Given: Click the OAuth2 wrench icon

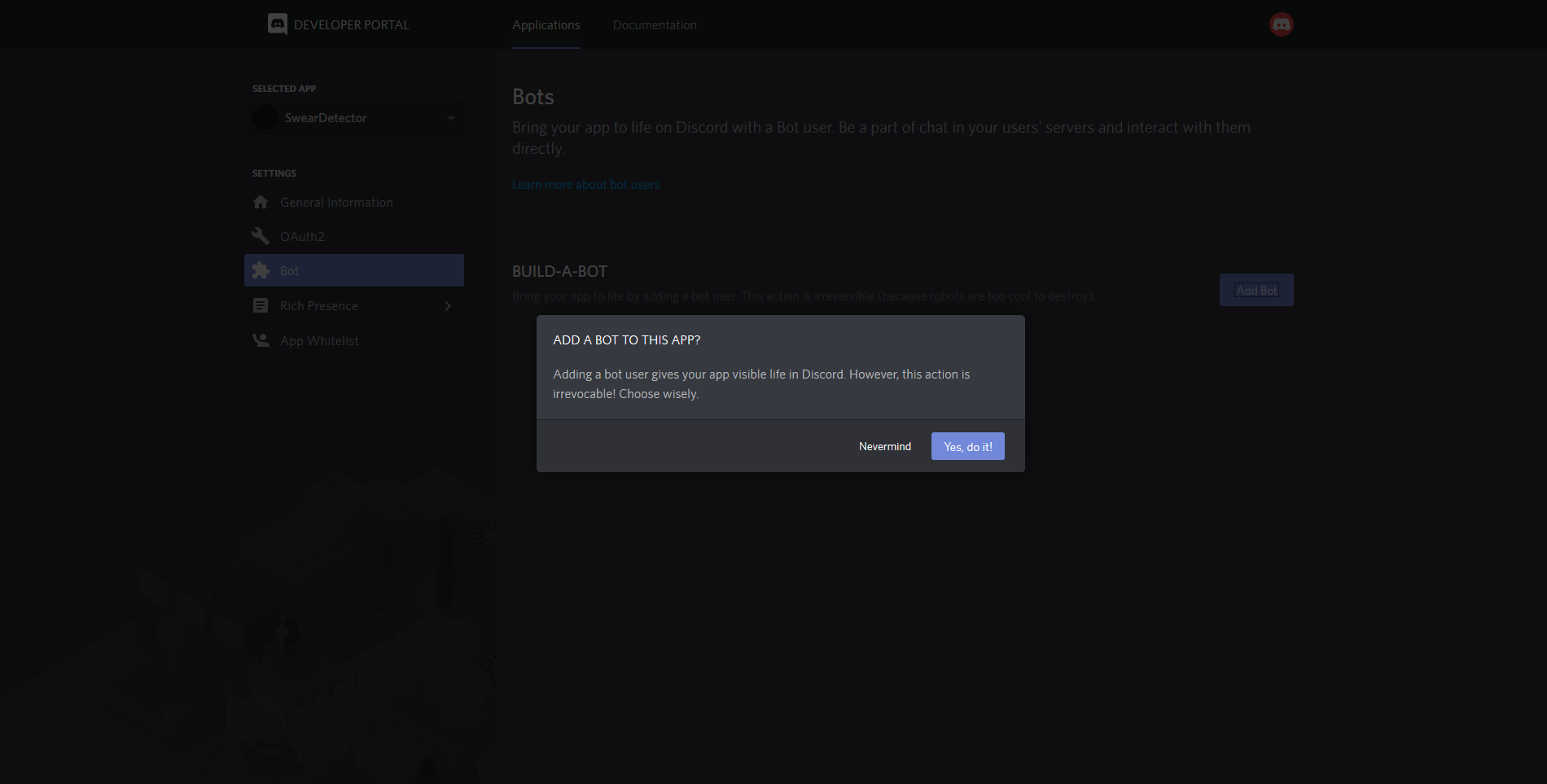Looking at the screenshot, I should pyautogui.click(x=261, y=236).
